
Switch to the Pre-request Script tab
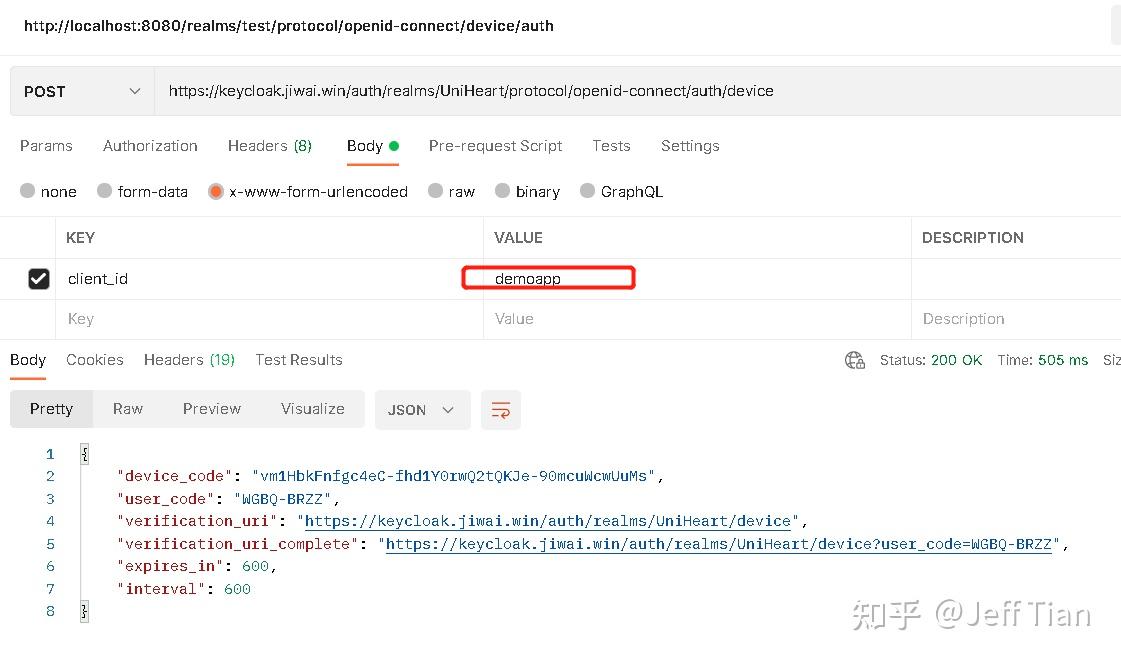coord(495,146)
